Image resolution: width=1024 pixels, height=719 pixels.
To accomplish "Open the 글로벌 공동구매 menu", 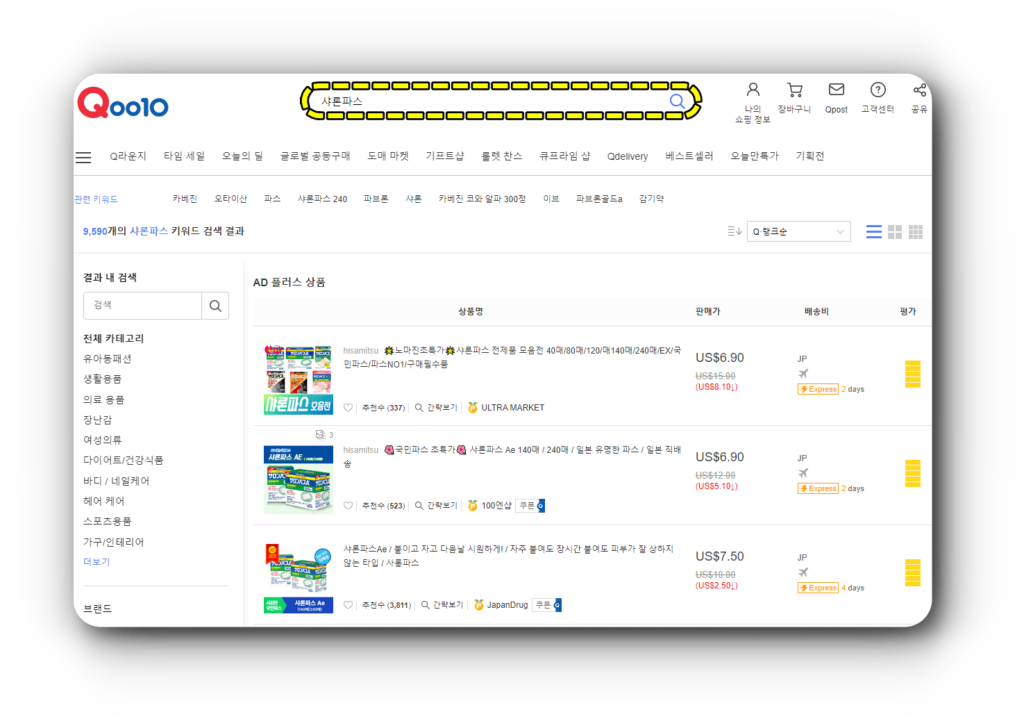I will [x=315, y=156].
